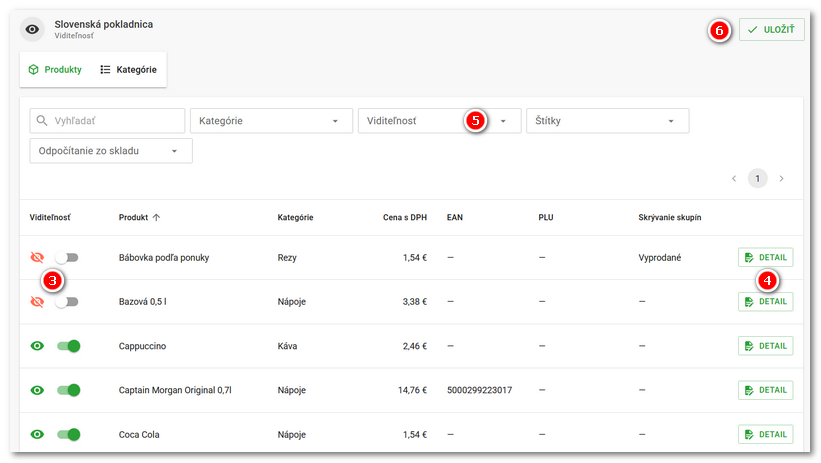This screenshot has width=821, height=463.
Task: Click the product name Cappuccino
Action: pyautogui.click(x=142, y=346)
